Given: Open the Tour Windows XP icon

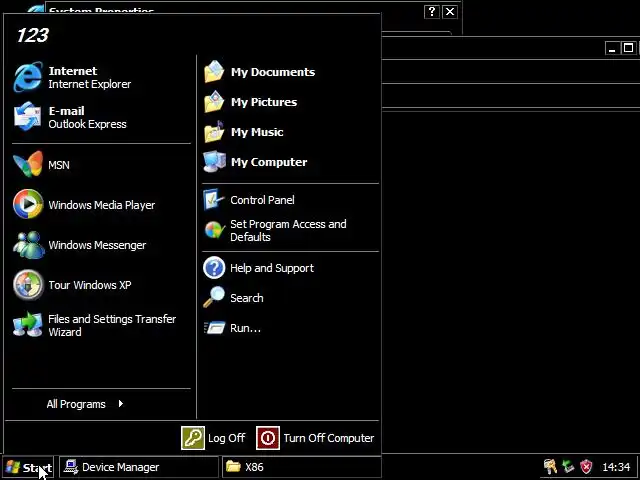Looking at the screenshot, I should (28, 284).
